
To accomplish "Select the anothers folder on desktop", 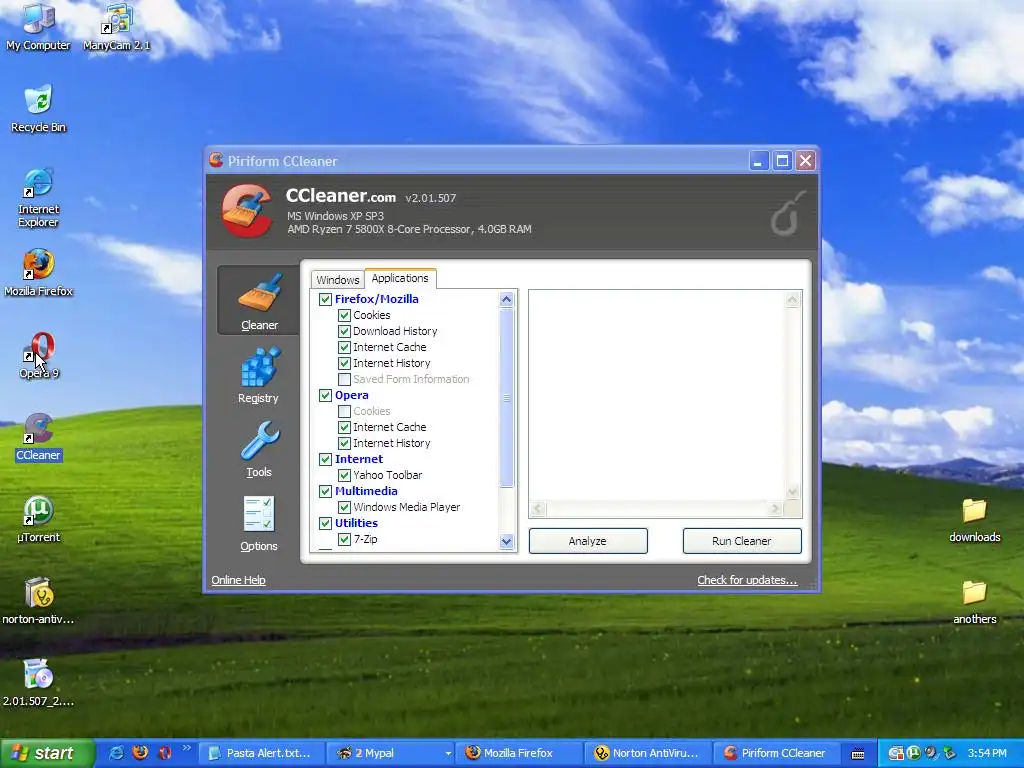I will (x=974, y=601).
